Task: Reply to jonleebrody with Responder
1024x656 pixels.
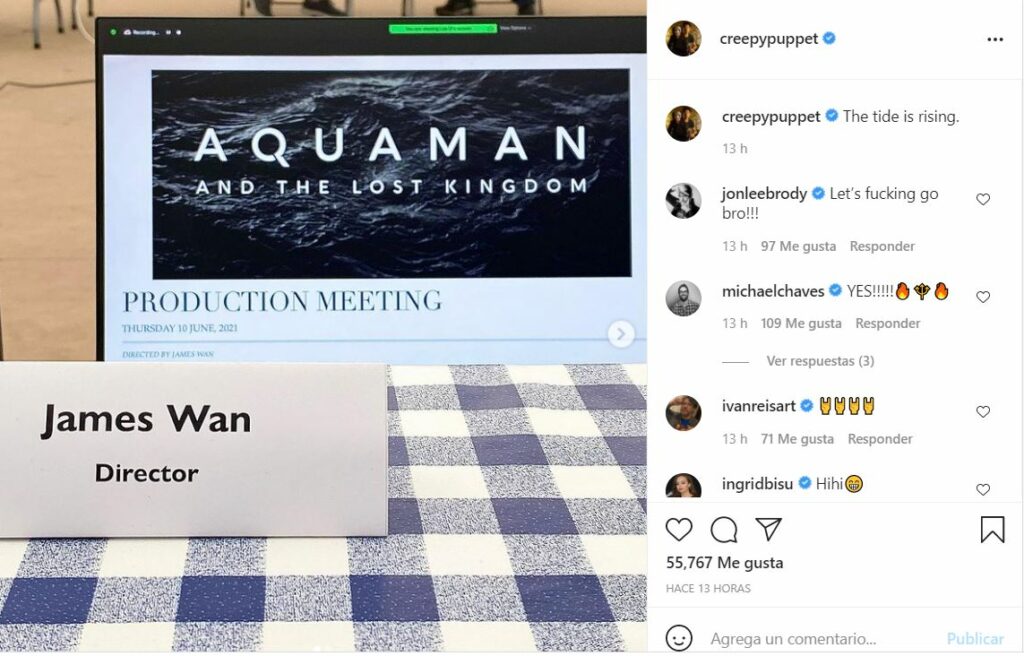Action: [882, 246]
